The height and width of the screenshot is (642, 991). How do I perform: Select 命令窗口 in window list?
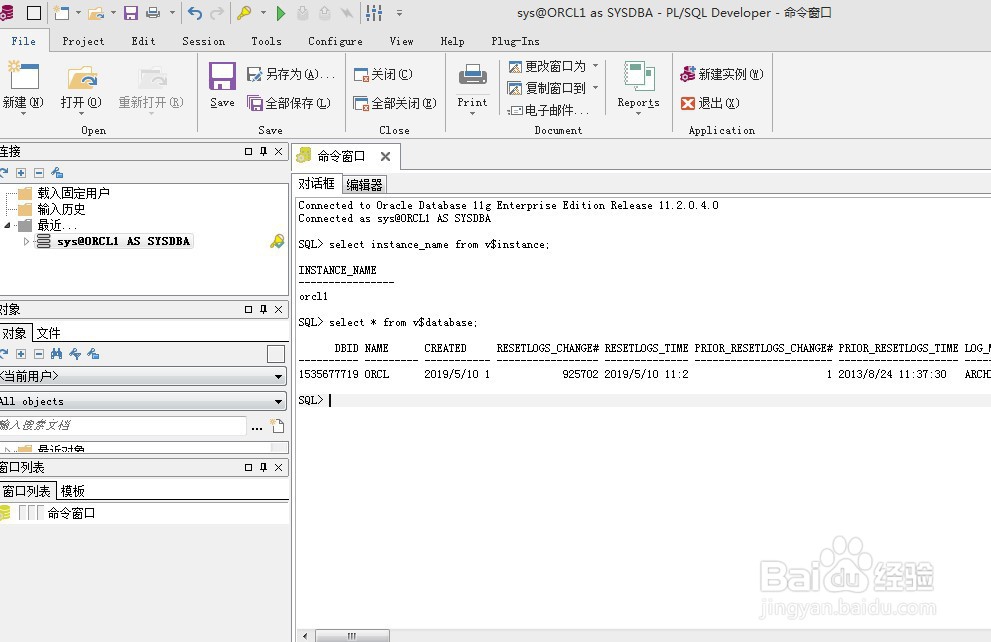71,513
